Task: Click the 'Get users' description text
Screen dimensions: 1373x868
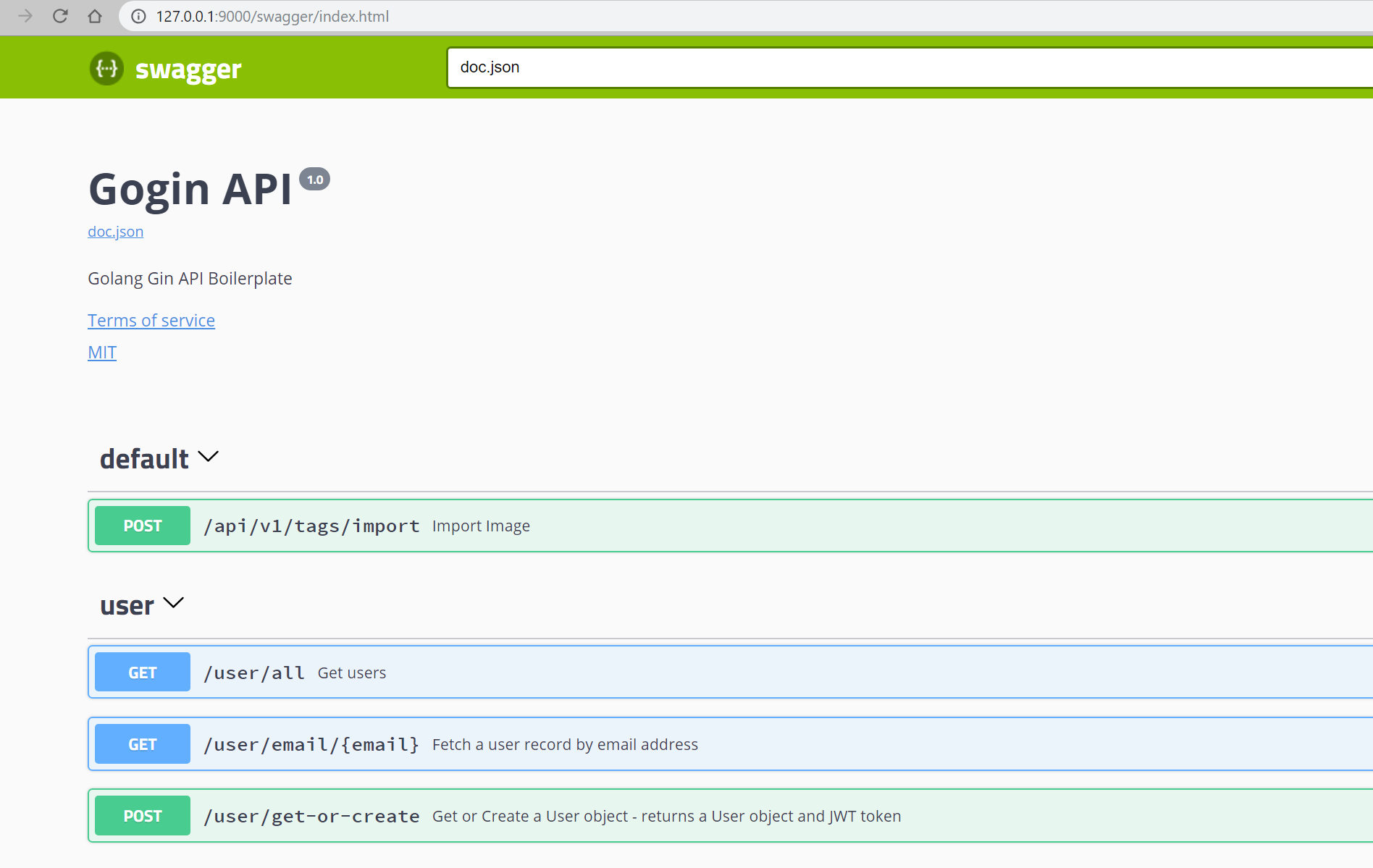Action: tap(352, 673)
